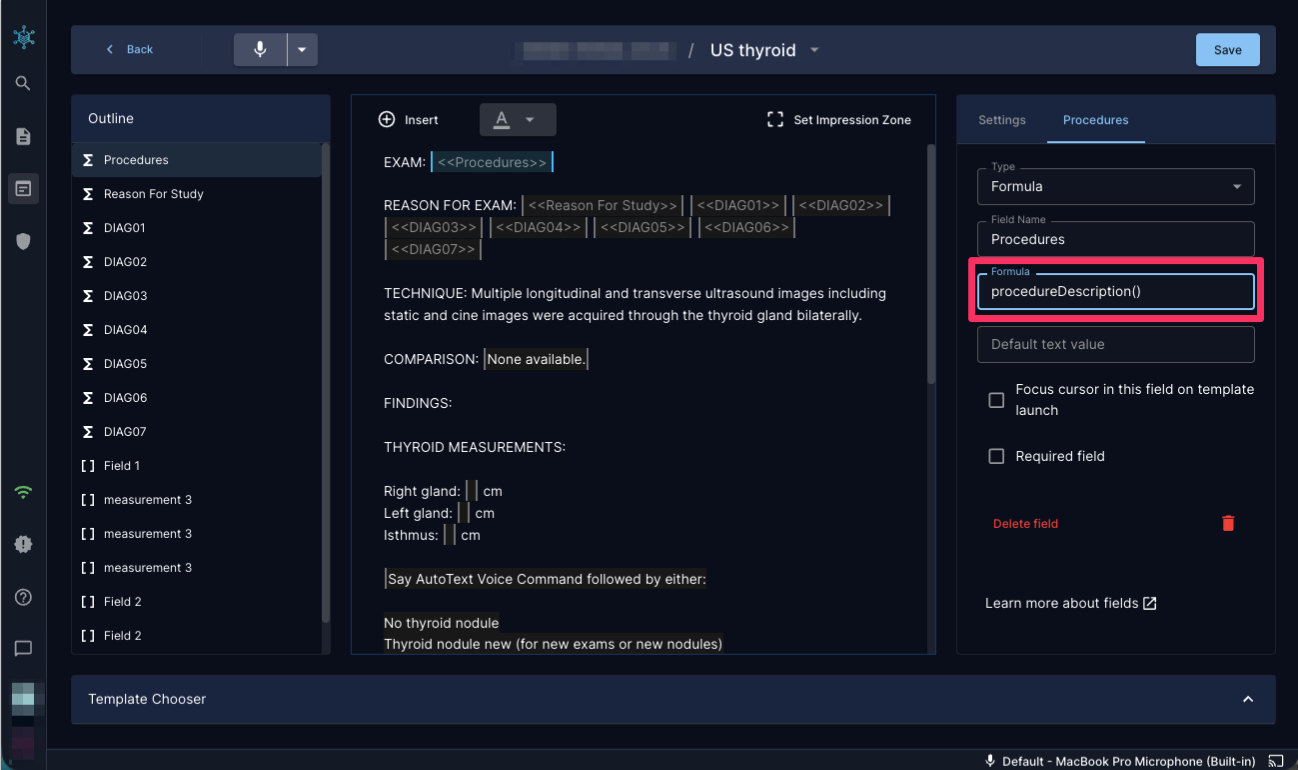This screenshot has height=770, width=1298.
Task: Open the document icon in left sidebar
Action: click(x=23, y=136)
